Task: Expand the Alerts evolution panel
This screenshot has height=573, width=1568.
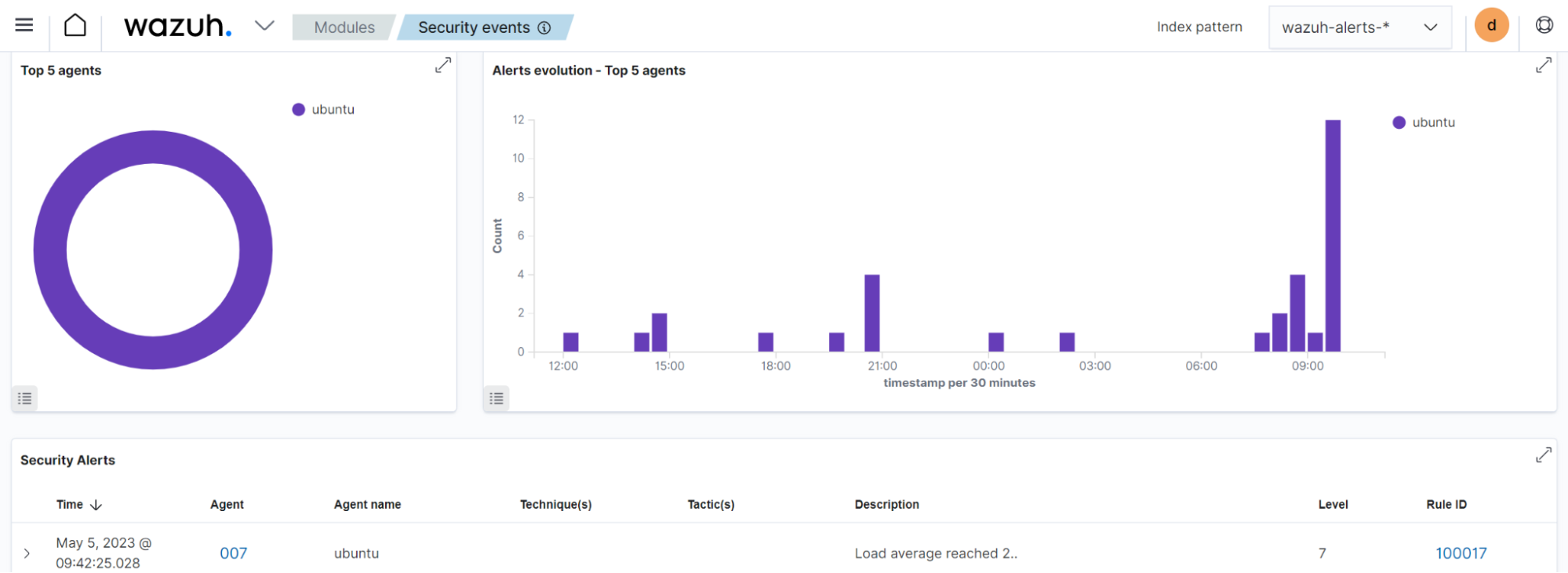Action: 1544,65
